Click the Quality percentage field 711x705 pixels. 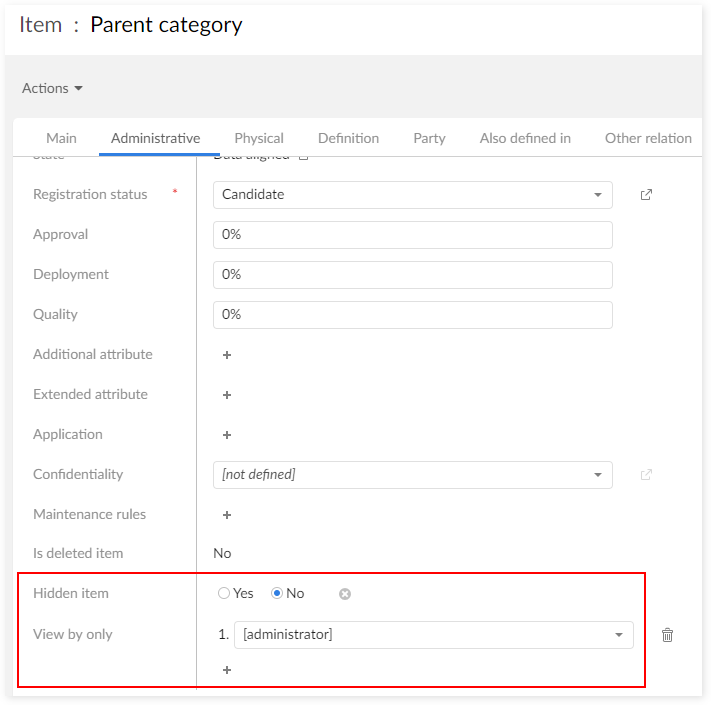point(412,315)
